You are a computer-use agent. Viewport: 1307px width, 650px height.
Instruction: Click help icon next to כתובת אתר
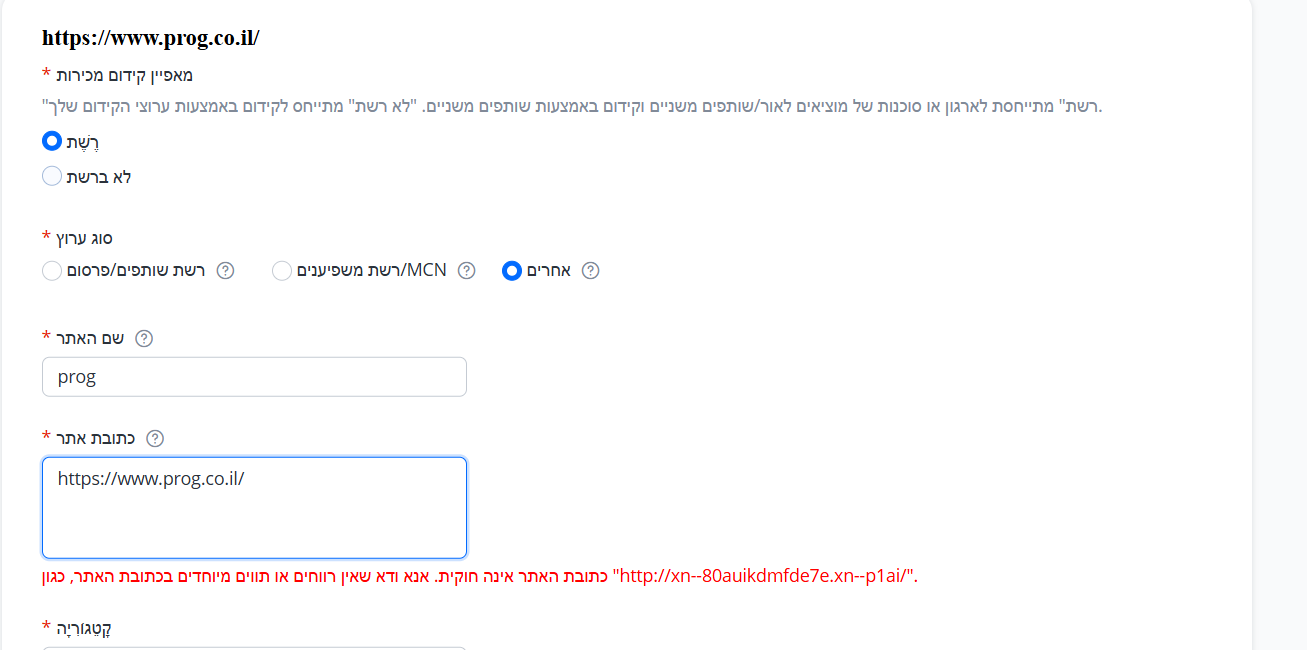coord(155,438)
